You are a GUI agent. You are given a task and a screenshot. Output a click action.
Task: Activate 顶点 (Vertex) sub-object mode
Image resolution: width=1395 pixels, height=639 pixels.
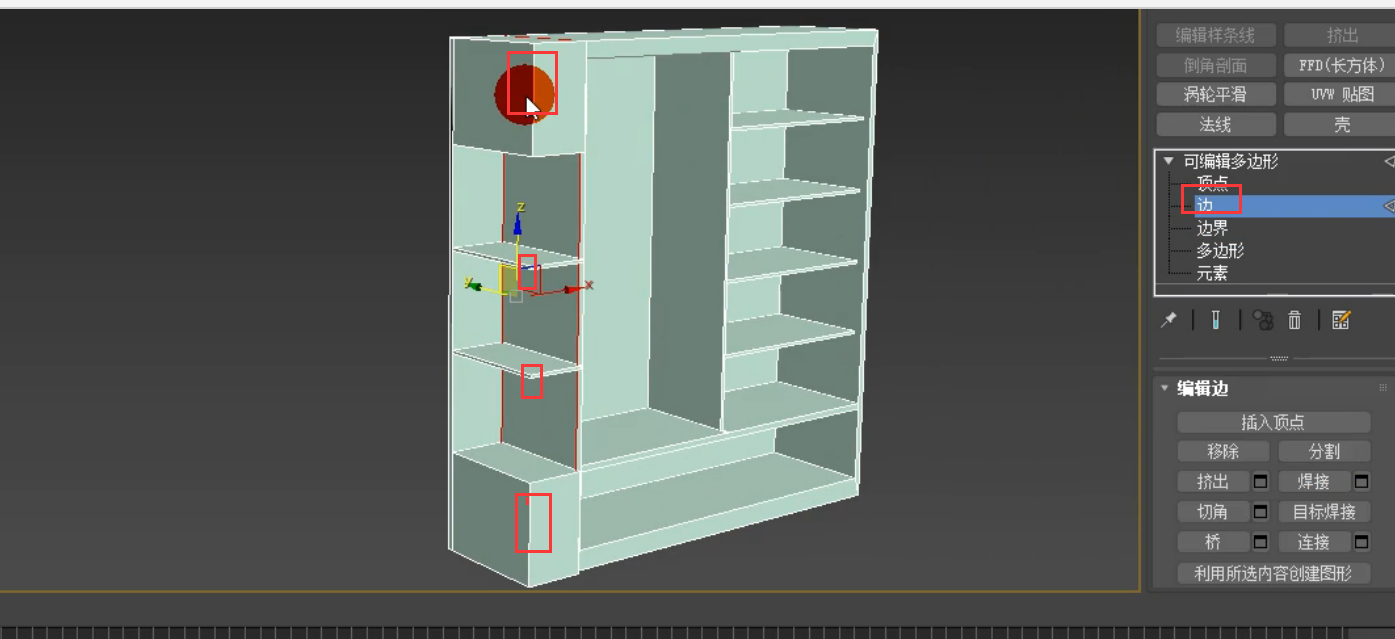pyautogui.click(x=1212, y=183)
